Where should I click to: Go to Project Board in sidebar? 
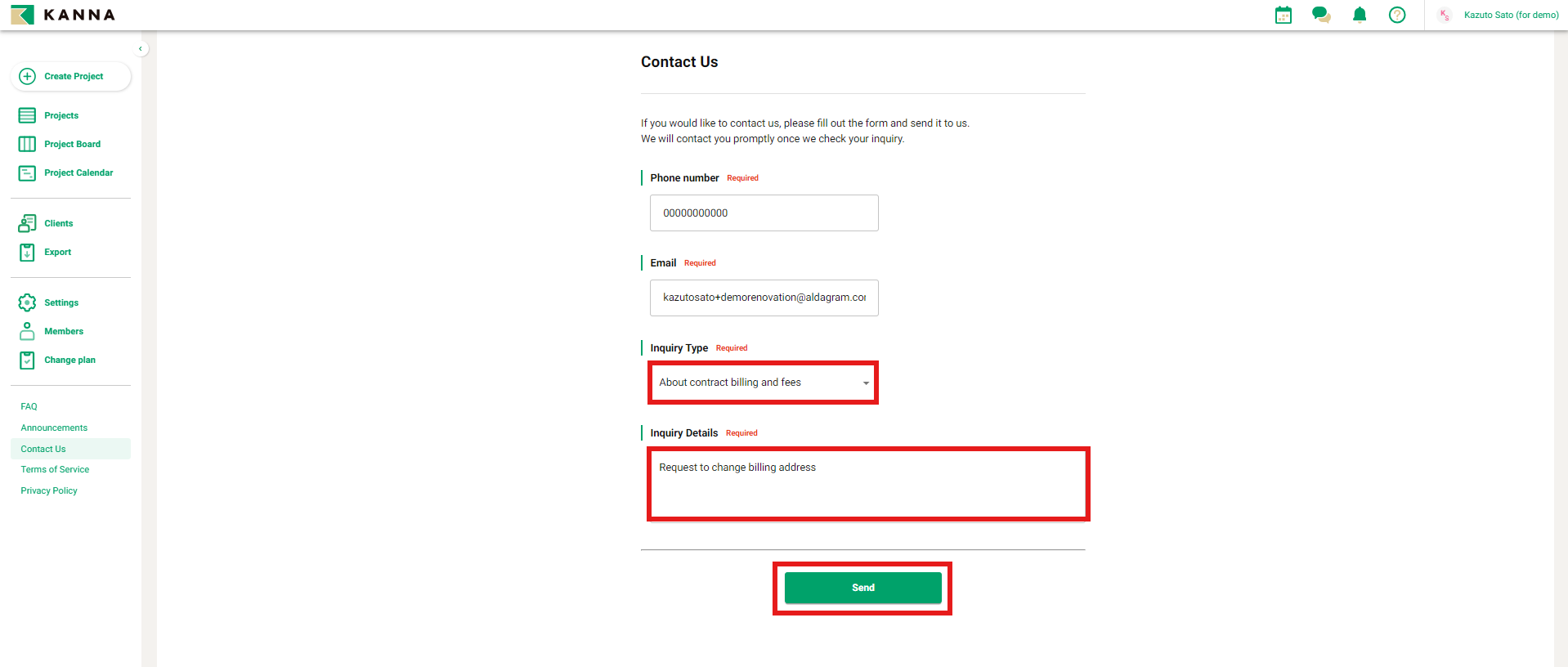72,144
